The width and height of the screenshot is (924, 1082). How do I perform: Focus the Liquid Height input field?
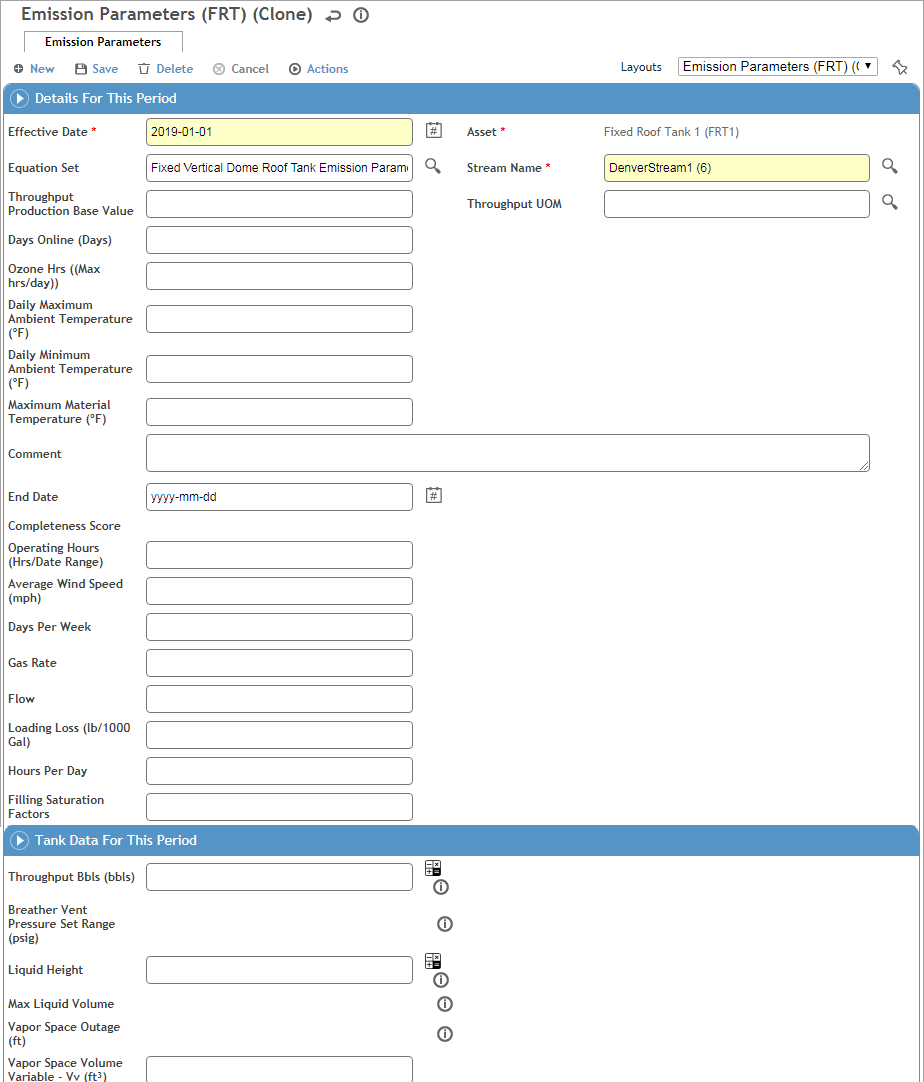[279, 970]
